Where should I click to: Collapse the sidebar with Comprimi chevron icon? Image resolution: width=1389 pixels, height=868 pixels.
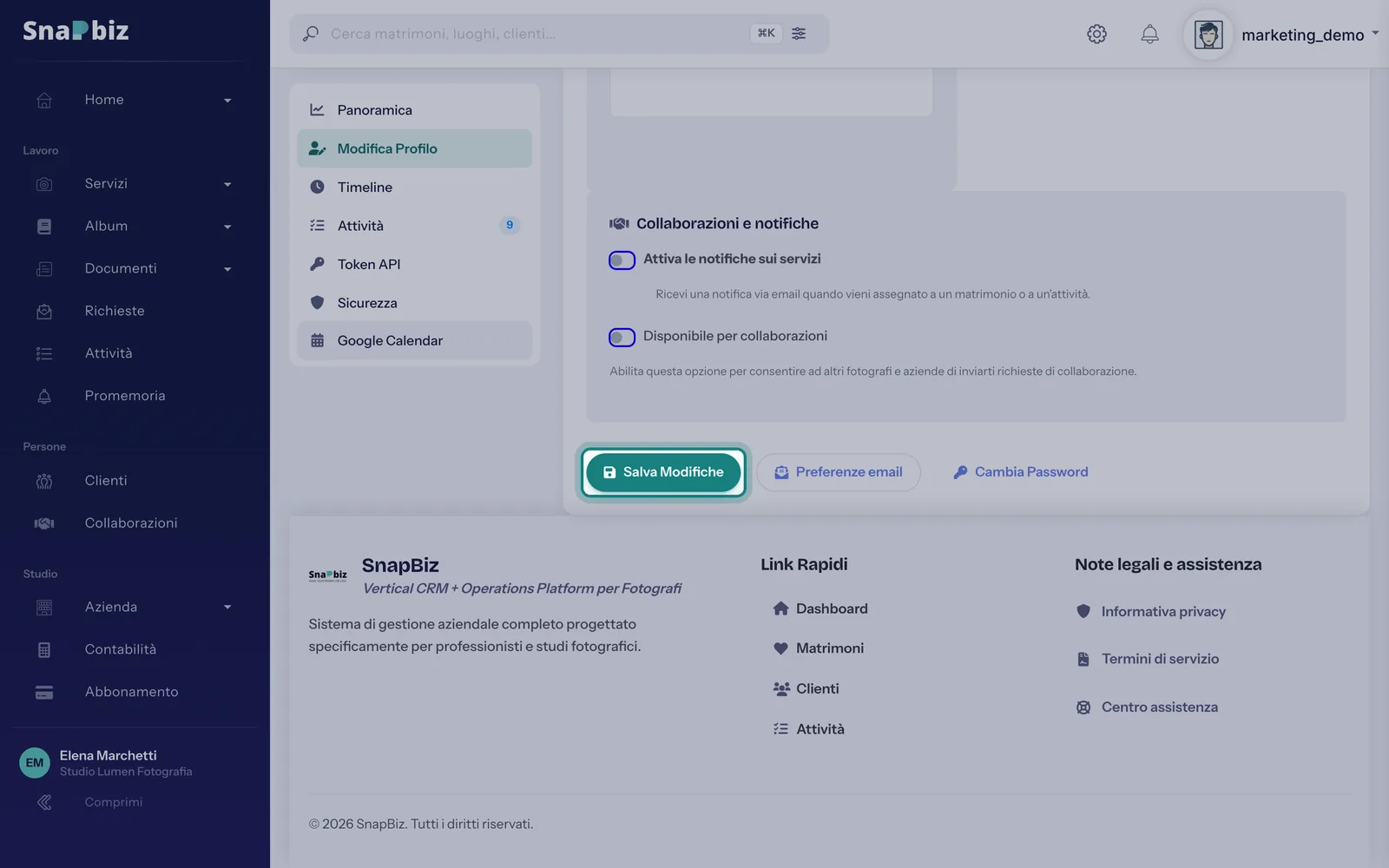[x=44, y=802]
